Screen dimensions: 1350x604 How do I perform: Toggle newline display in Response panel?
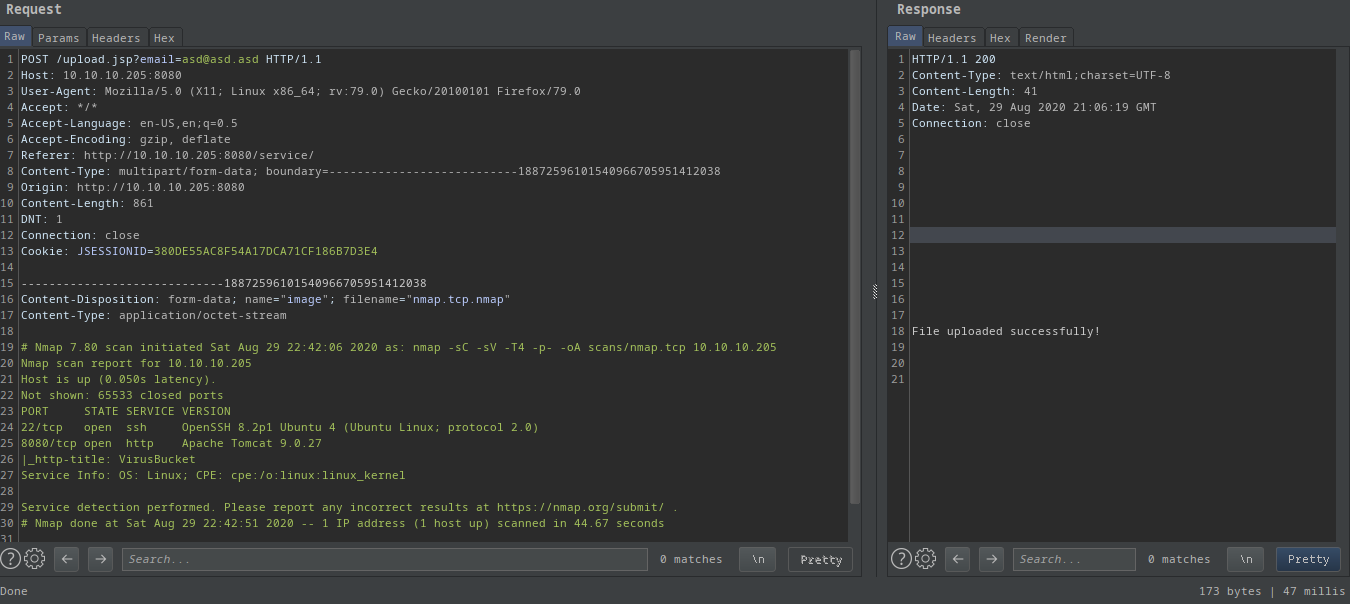tap(1245, 559)
